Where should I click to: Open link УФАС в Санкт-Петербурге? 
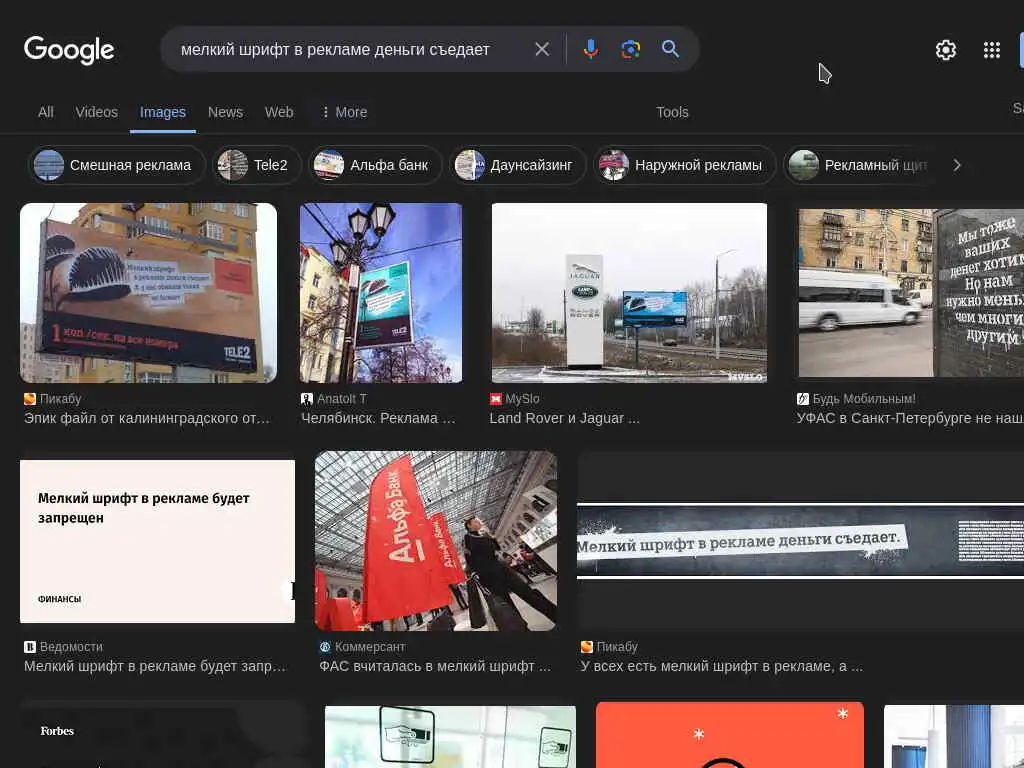pos(910,418)
